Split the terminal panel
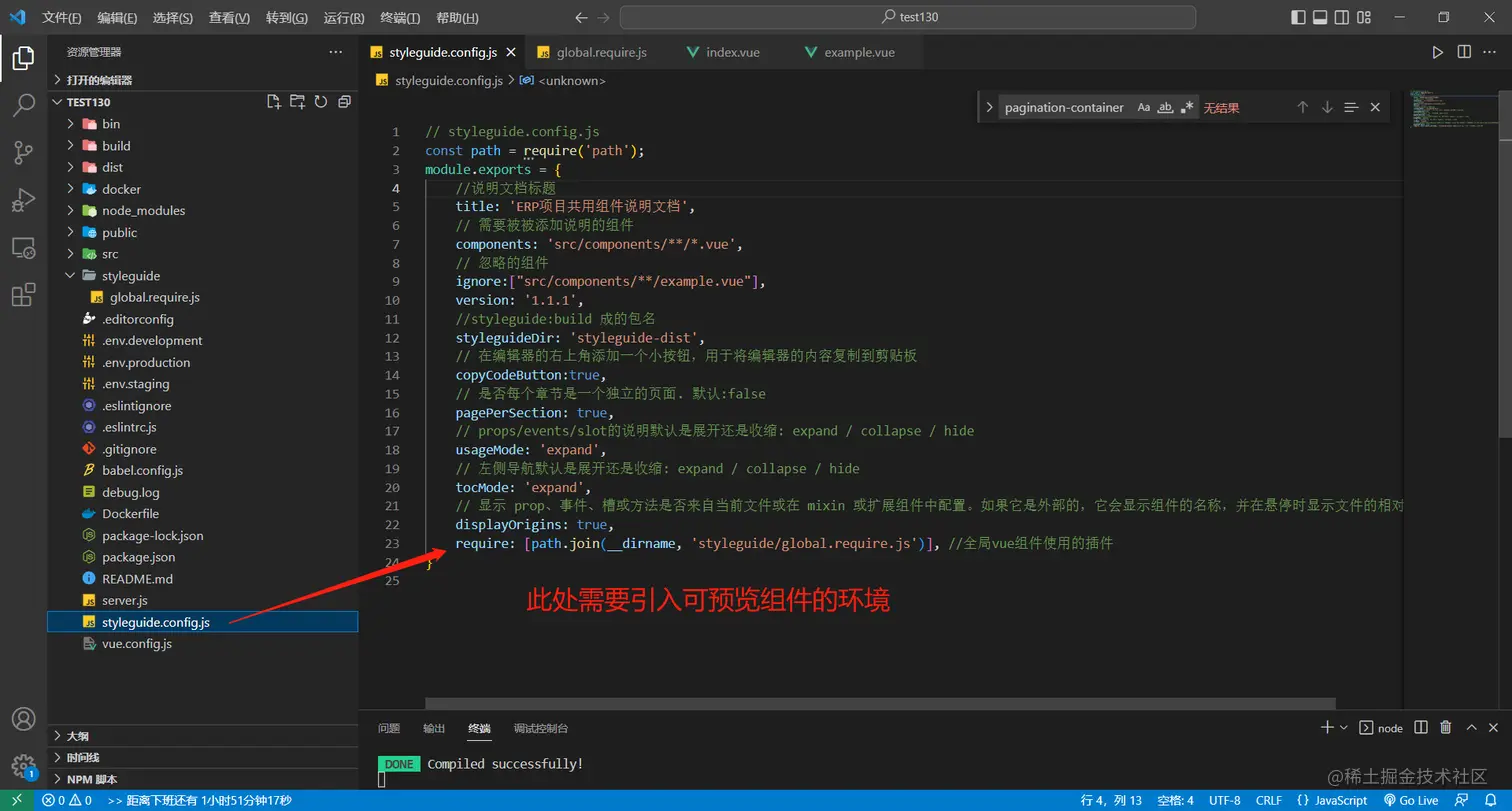Screen dimensions: 1512x811 (x=1421, y=728)
